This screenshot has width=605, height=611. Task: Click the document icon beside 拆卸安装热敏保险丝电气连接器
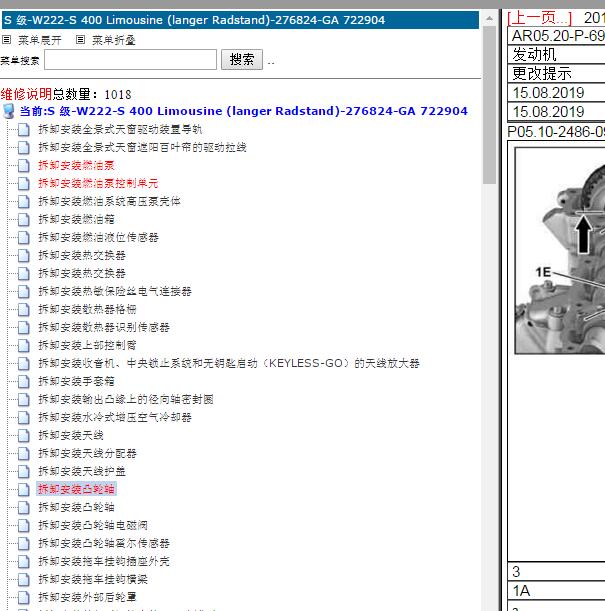point(24,291)
